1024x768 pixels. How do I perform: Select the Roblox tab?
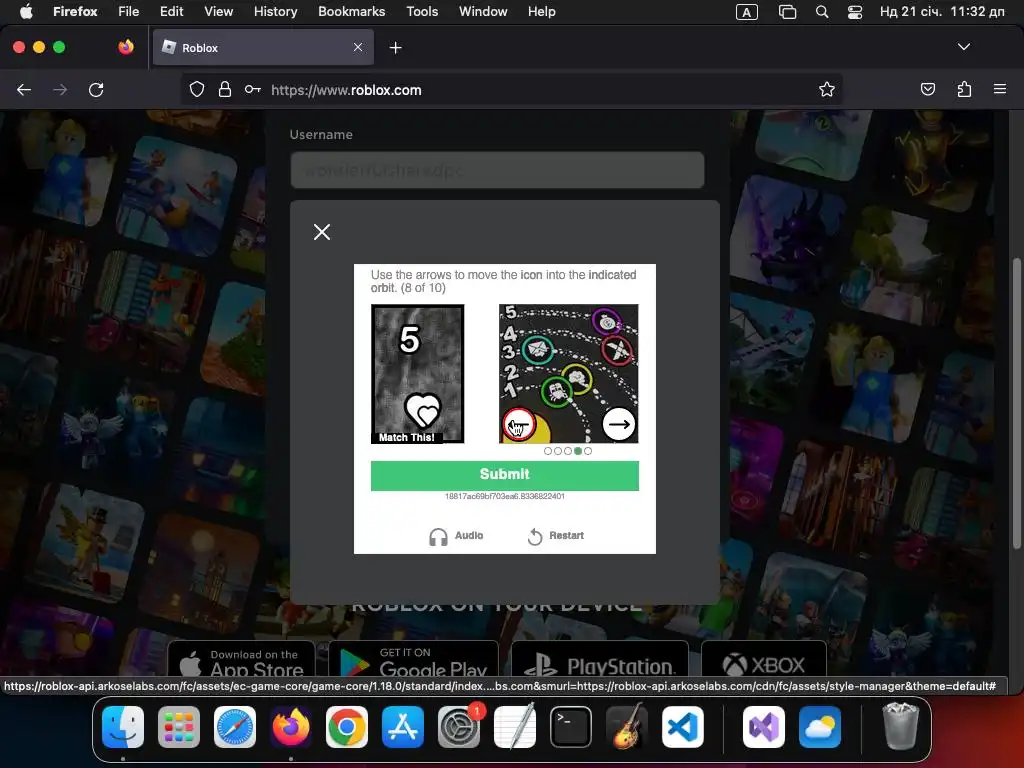click(263, 47)
